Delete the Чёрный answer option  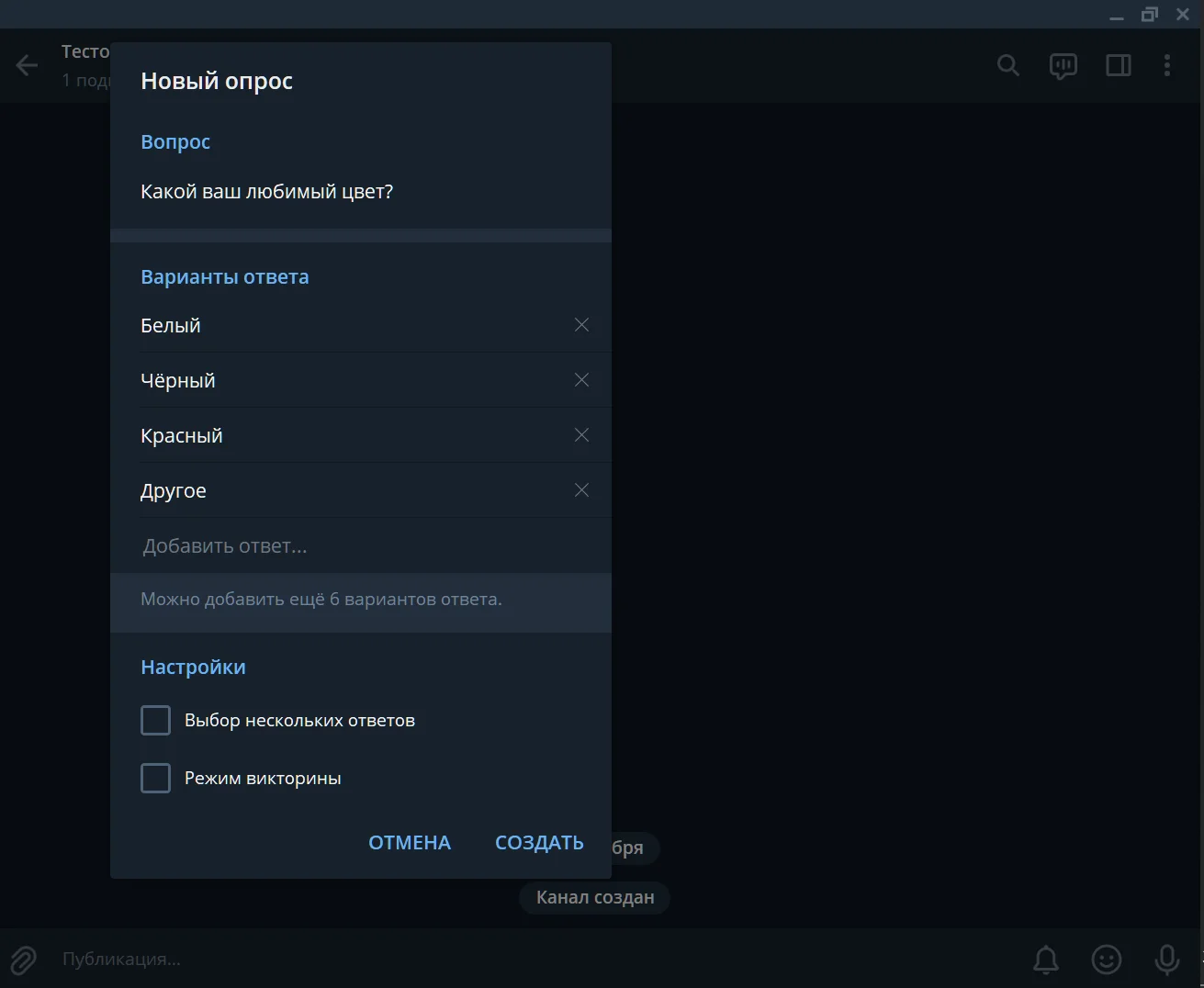pos(581,380)
